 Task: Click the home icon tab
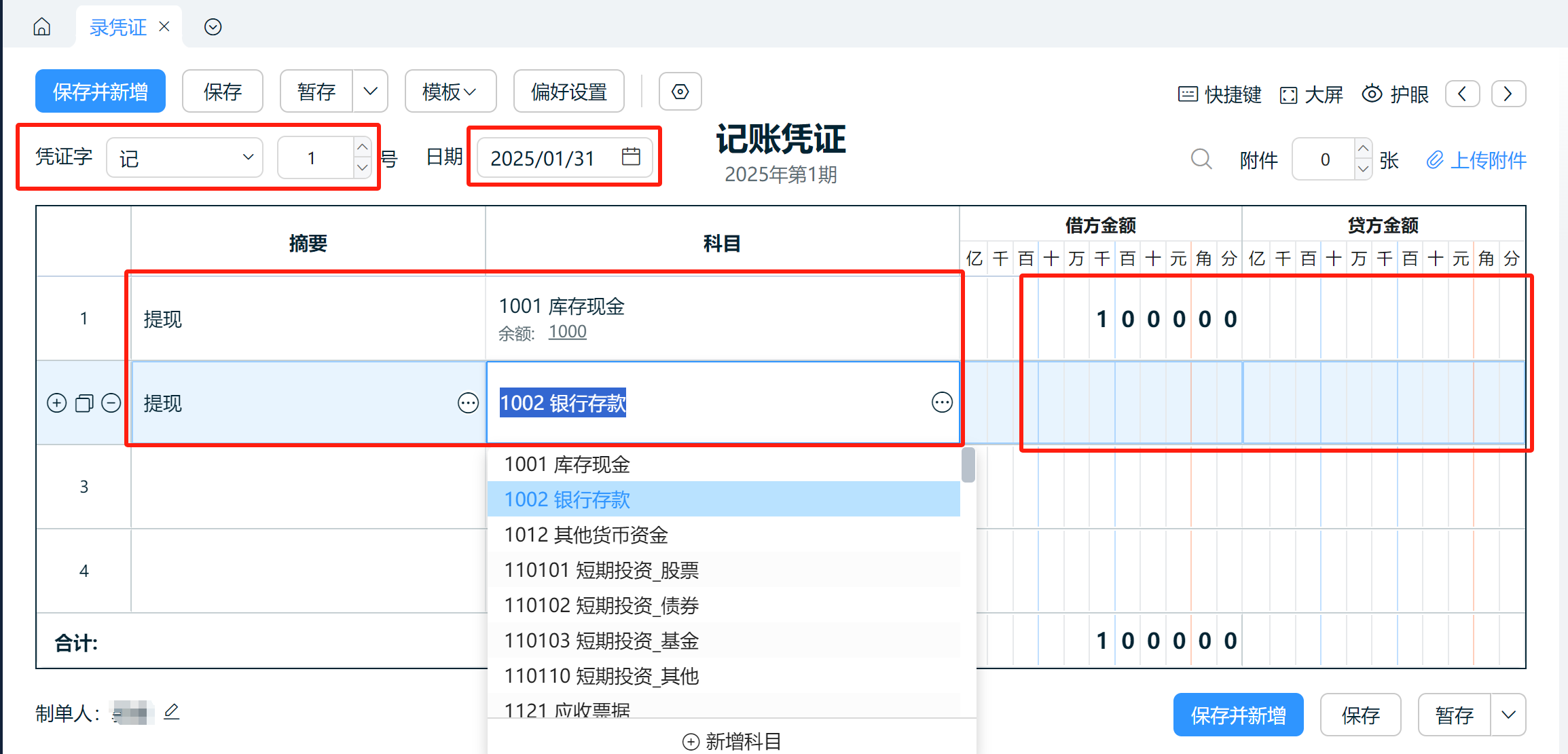pos(42,26)
